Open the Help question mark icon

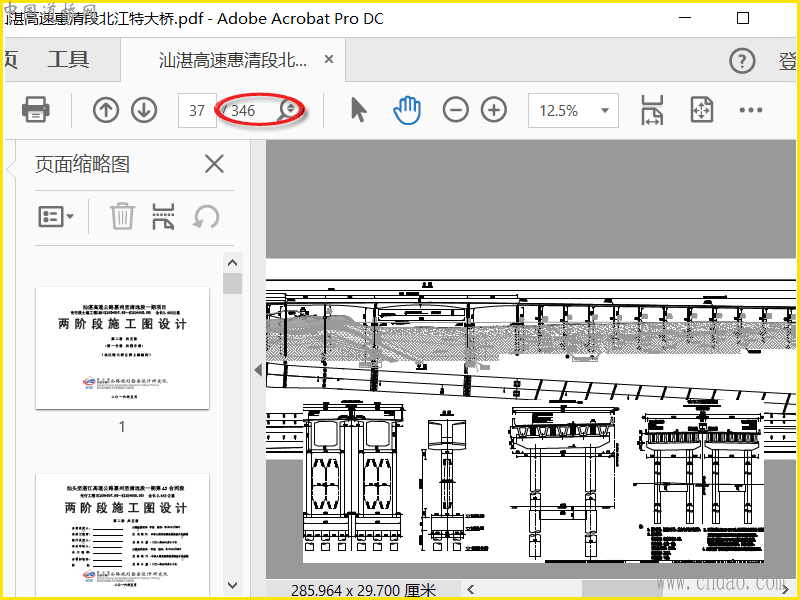coord(742,61)
